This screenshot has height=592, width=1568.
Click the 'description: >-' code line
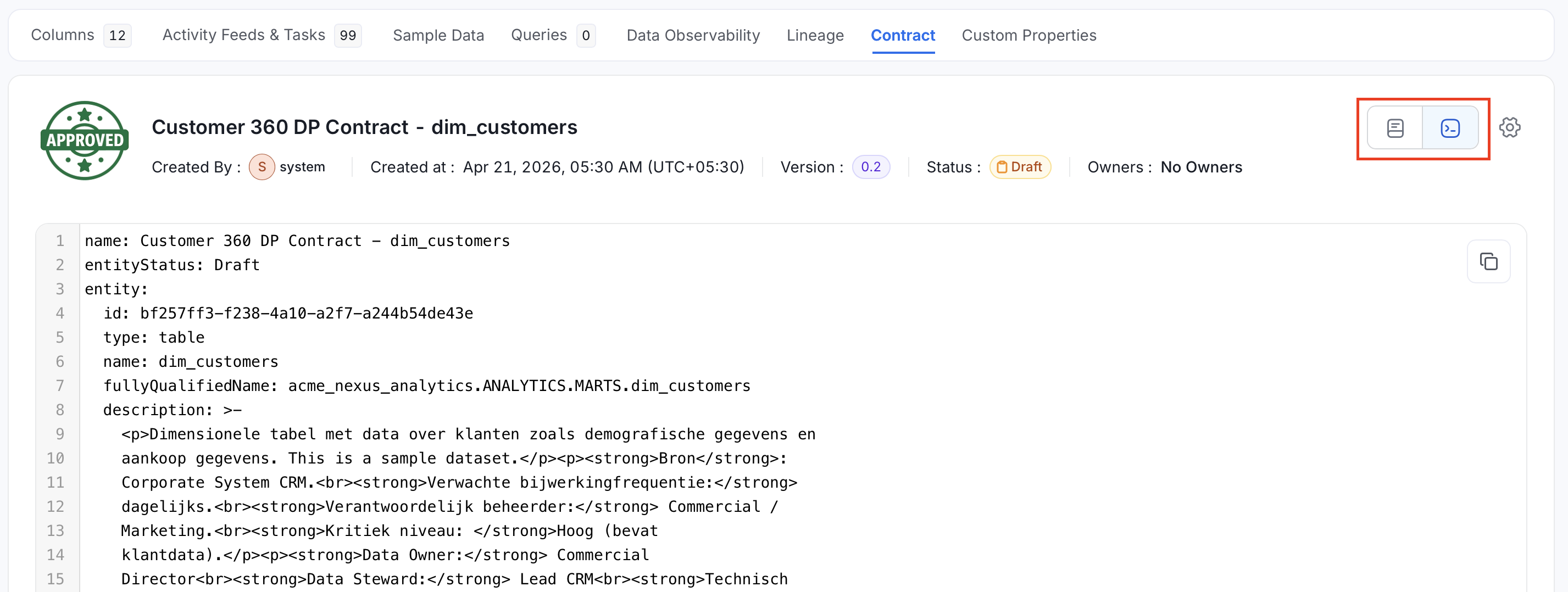click(x=173, y=410)
